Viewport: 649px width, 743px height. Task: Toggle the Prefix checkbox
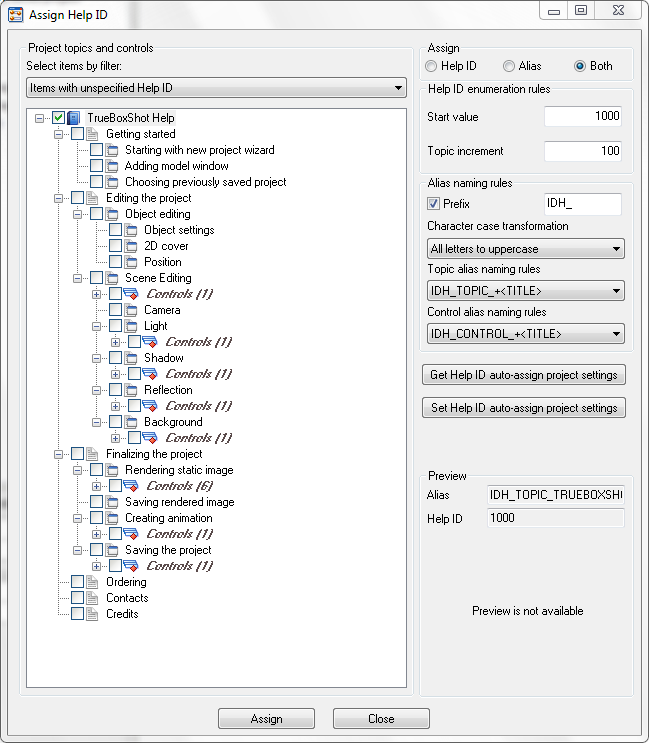click(433, 204)
